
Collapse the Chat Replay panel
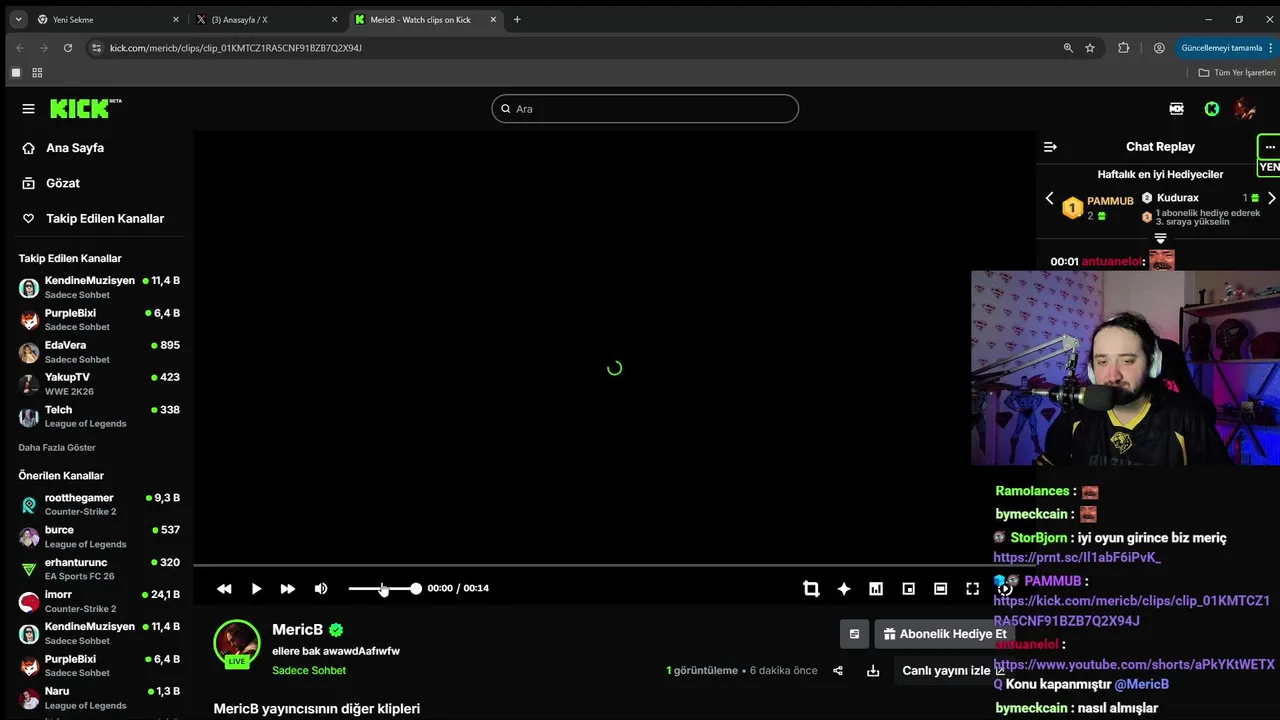1050,147
